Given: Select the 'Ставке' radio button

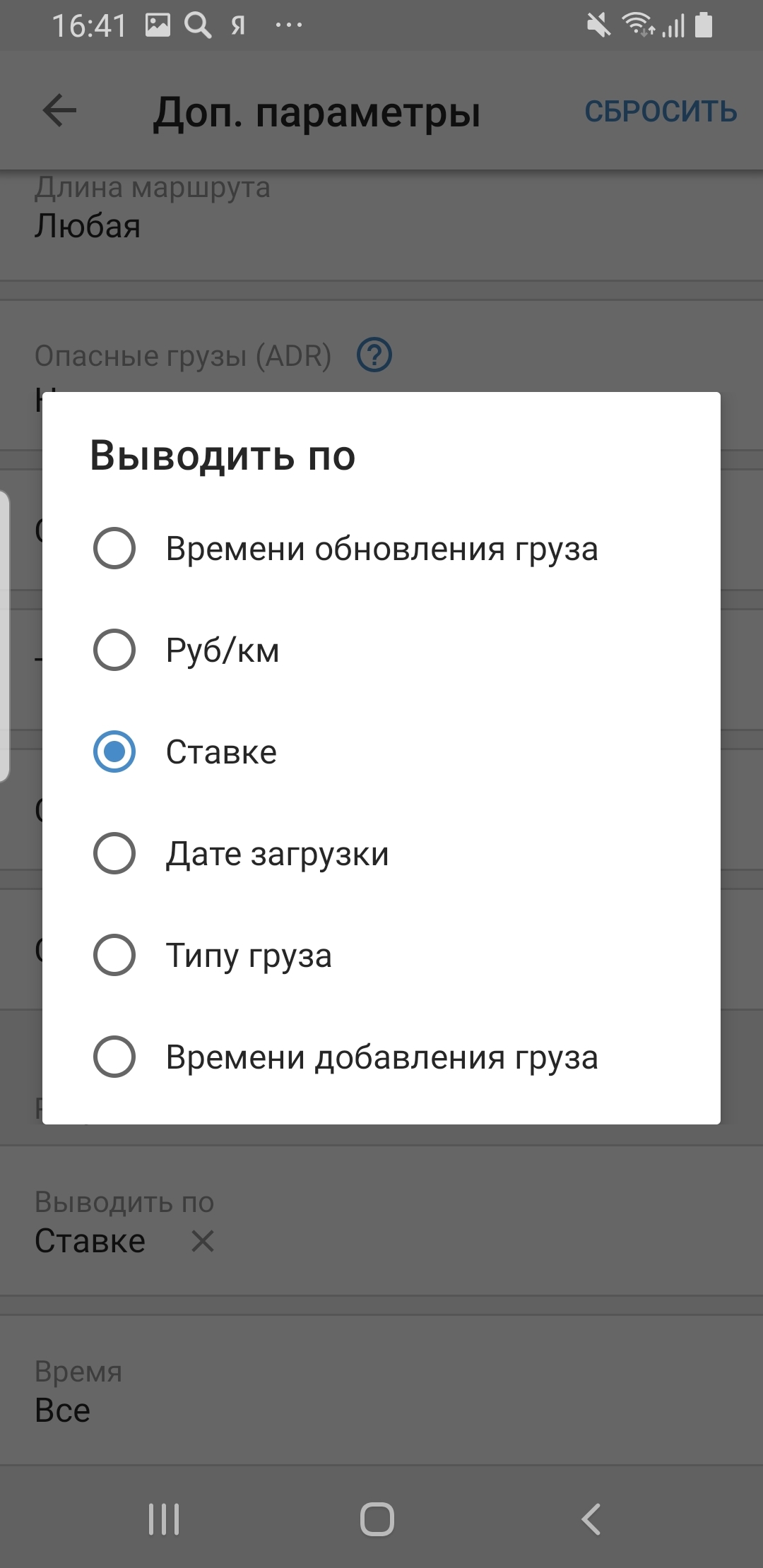Looking at the screenshot, I should 114,752.
